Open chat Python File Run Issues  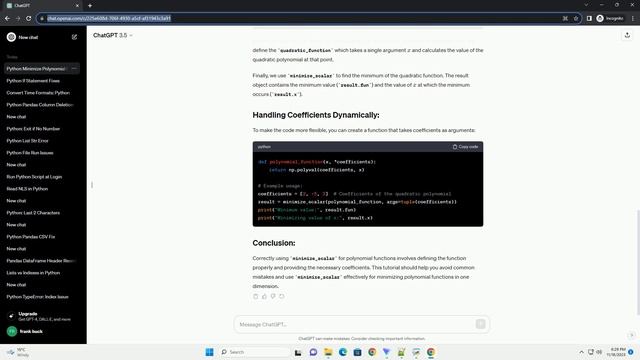[x=30, y=153]
